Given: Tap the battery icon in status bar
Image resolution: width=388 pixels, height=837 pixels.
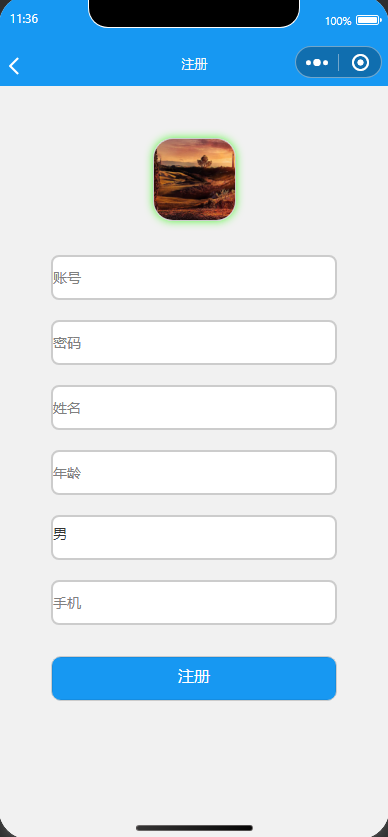Looking at the screenshot, I should pyautogui.click(x=368, y=20).
